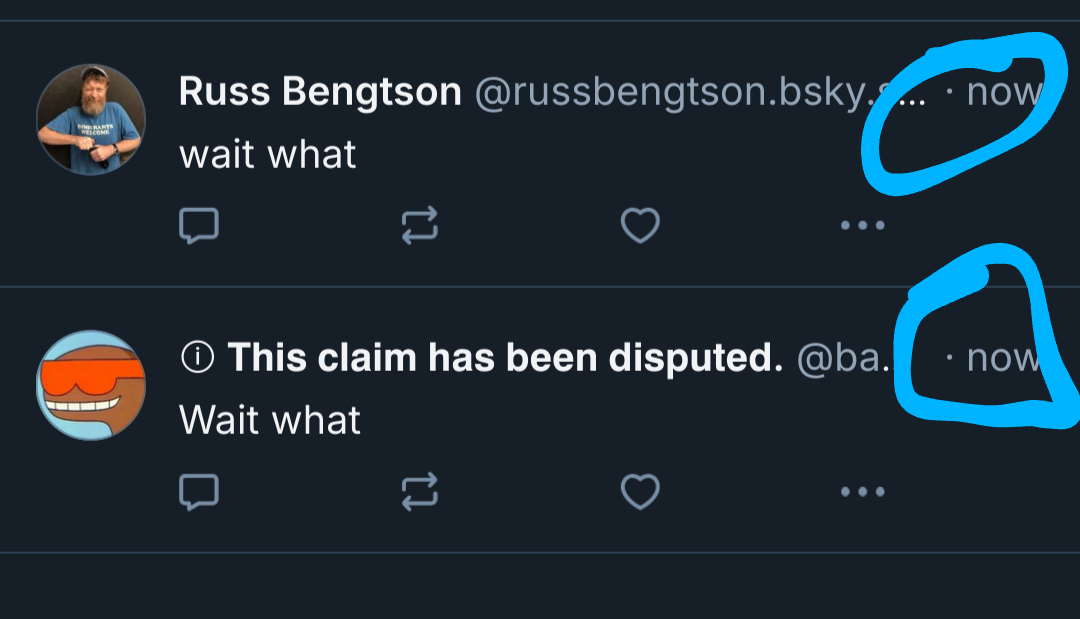The image size is (1080, 619).
Task: Reply to Russ Bengtson's post
Action: pos(198,226)
